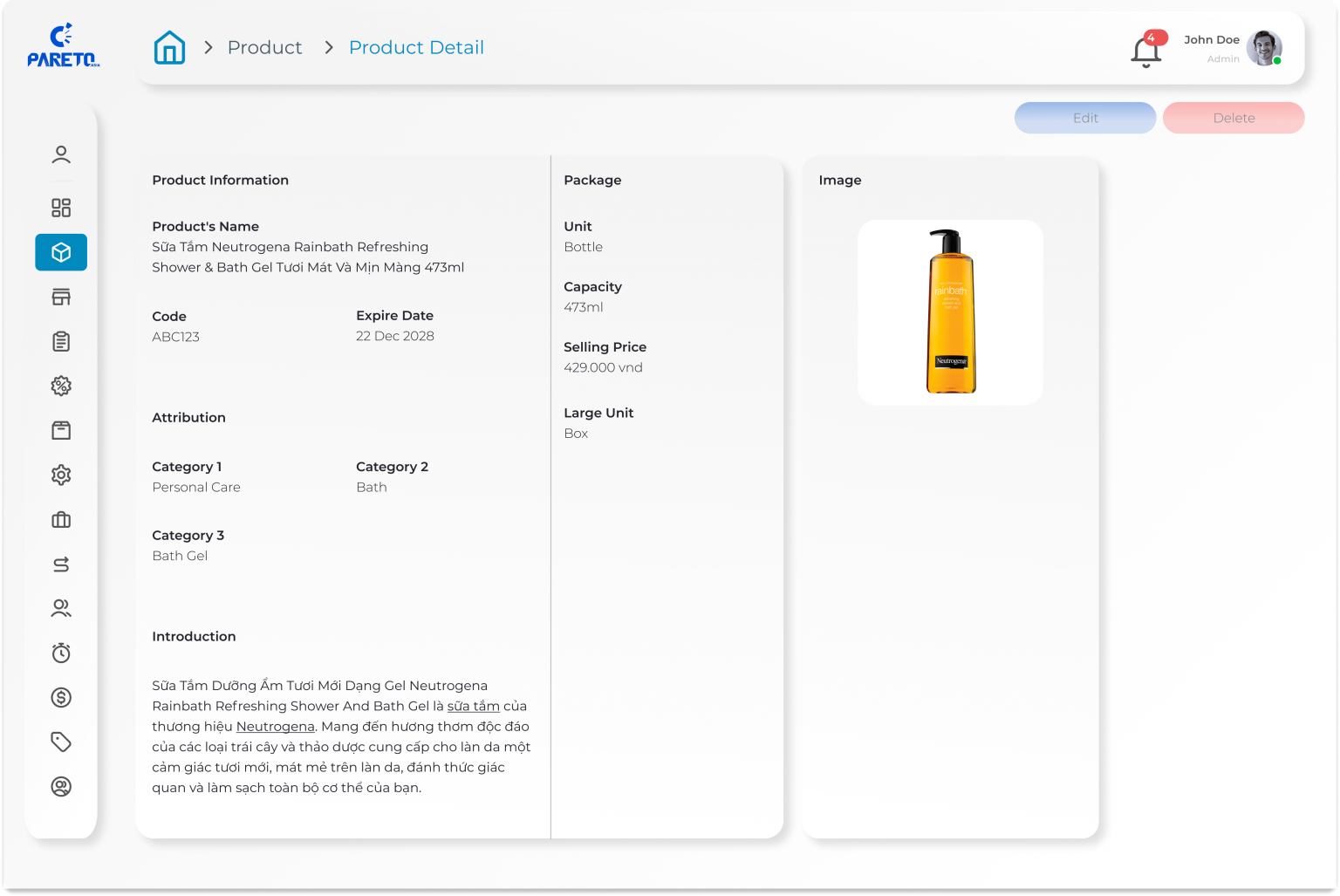The height and width of the screenshot is (896, 1340).
Task: Open notifications bell with 4 badge
Action: pos(1147,50)
